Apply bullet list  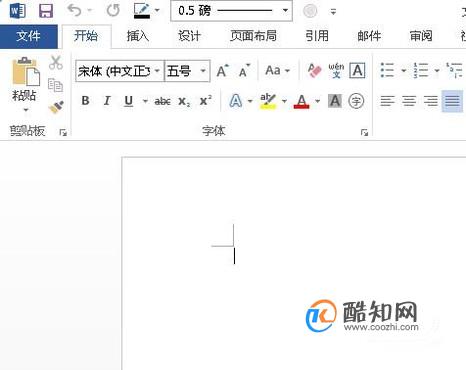387,70
